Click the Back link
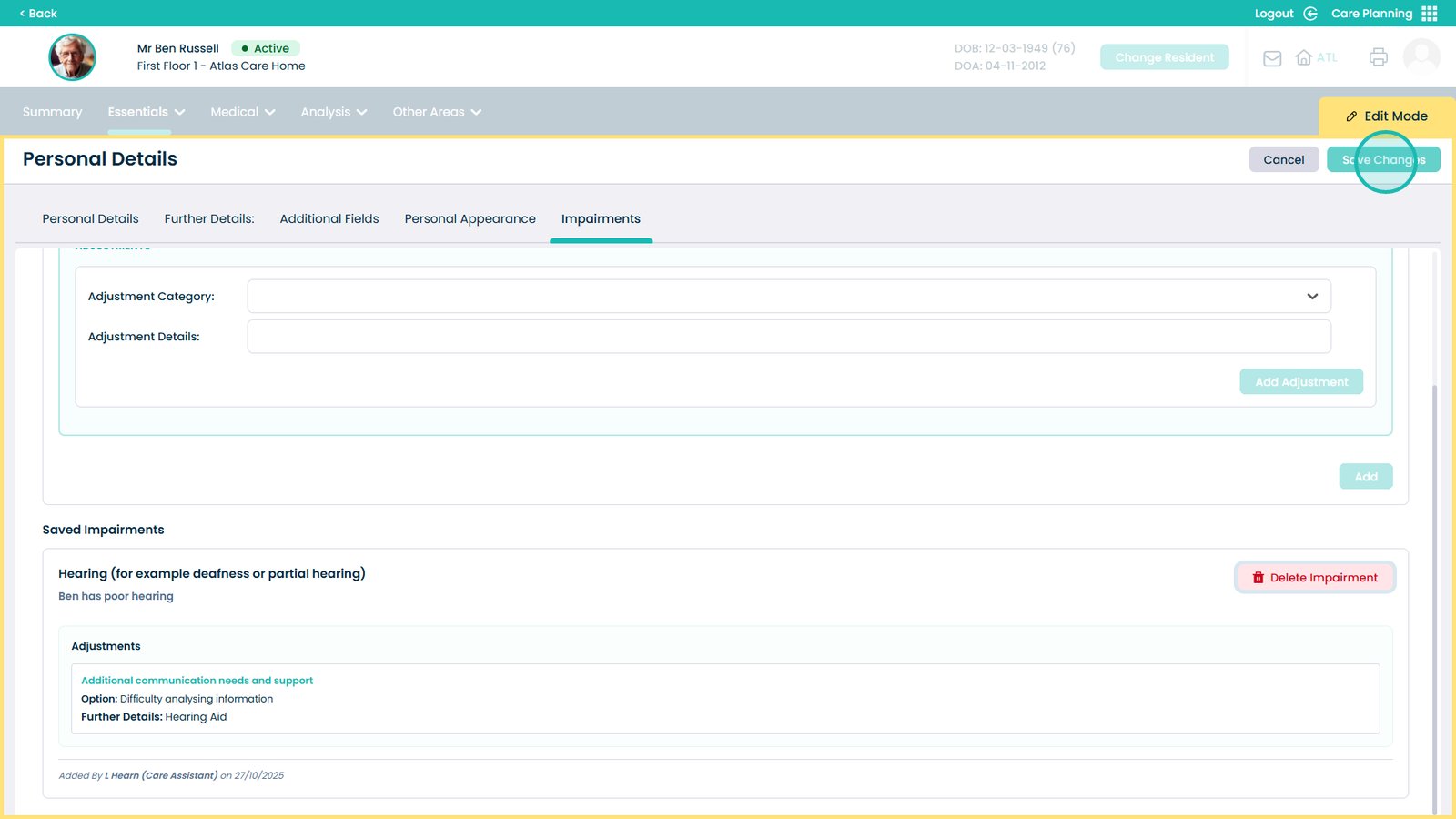 38,14
